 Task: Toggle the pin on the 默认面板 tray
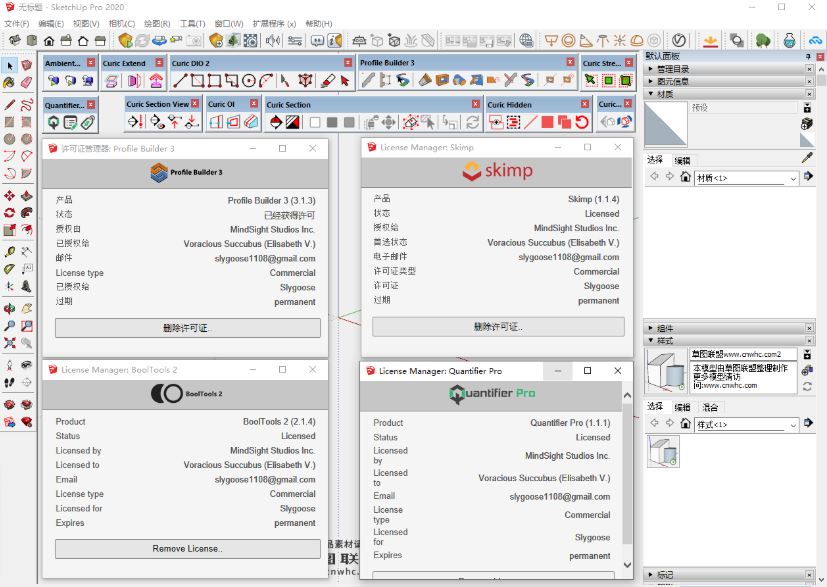tap(808, 56)
